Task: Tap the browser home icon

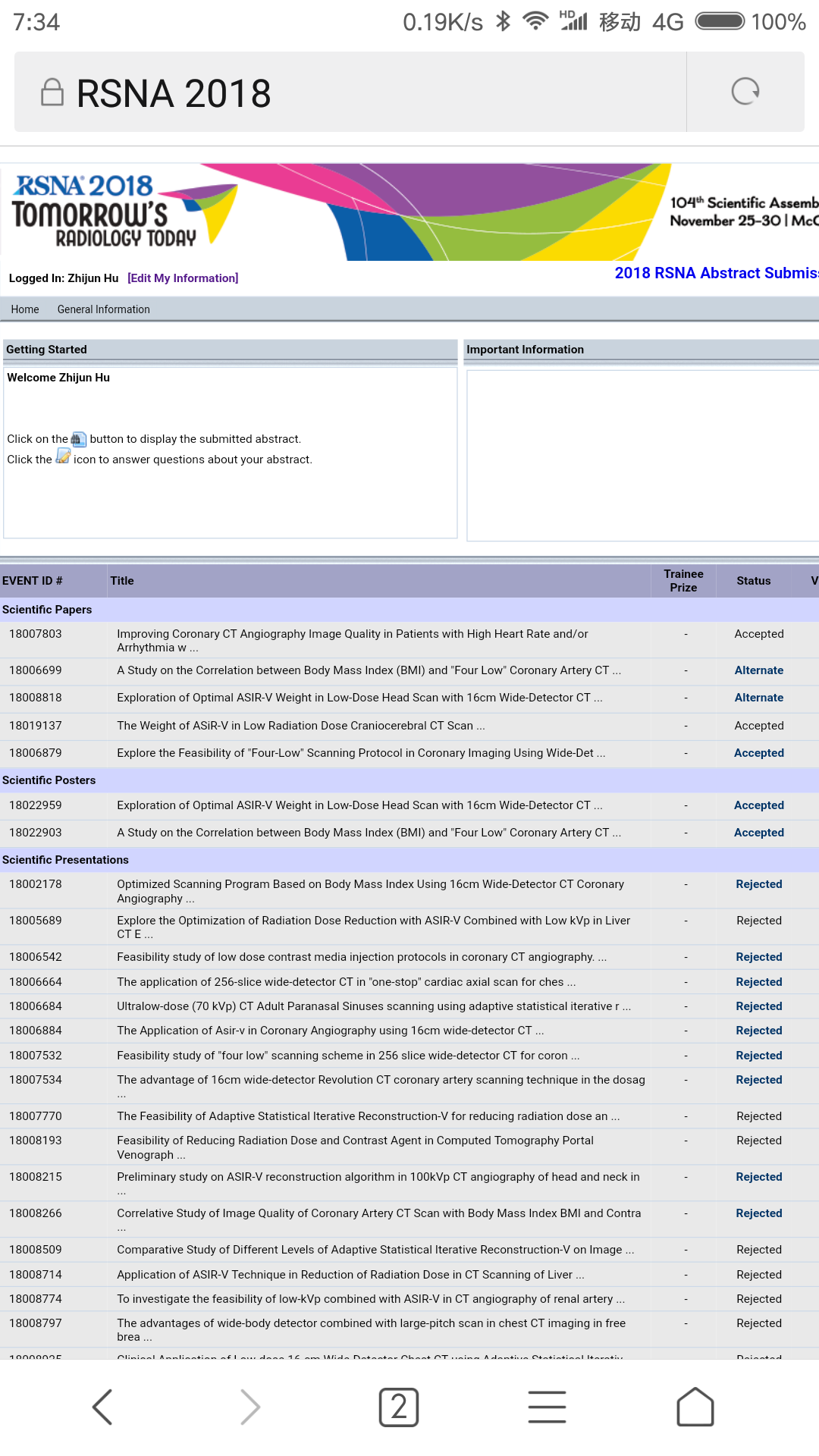Action: point(695,1407)
